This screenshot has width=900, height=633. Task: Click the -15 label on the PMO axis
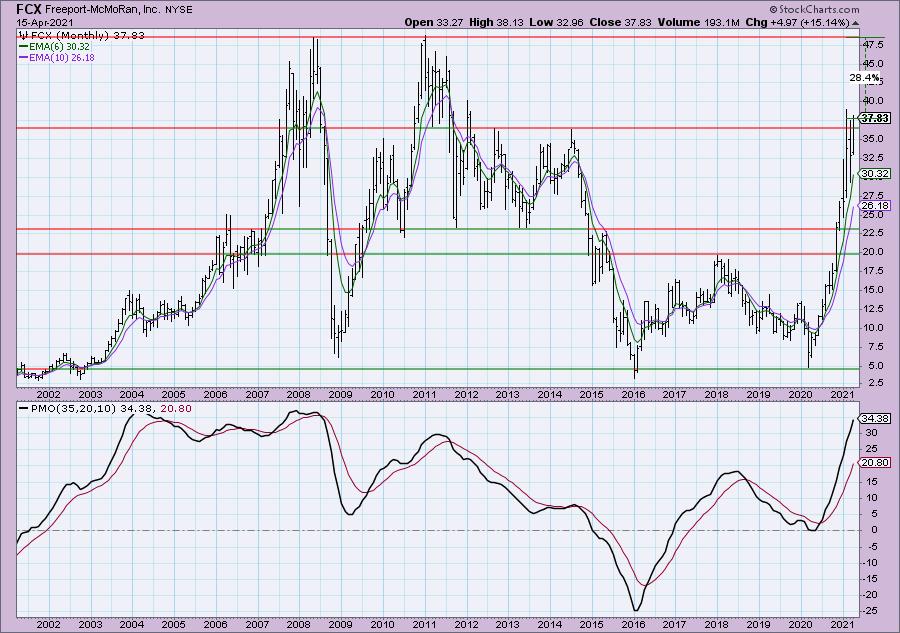pos(870,578)
